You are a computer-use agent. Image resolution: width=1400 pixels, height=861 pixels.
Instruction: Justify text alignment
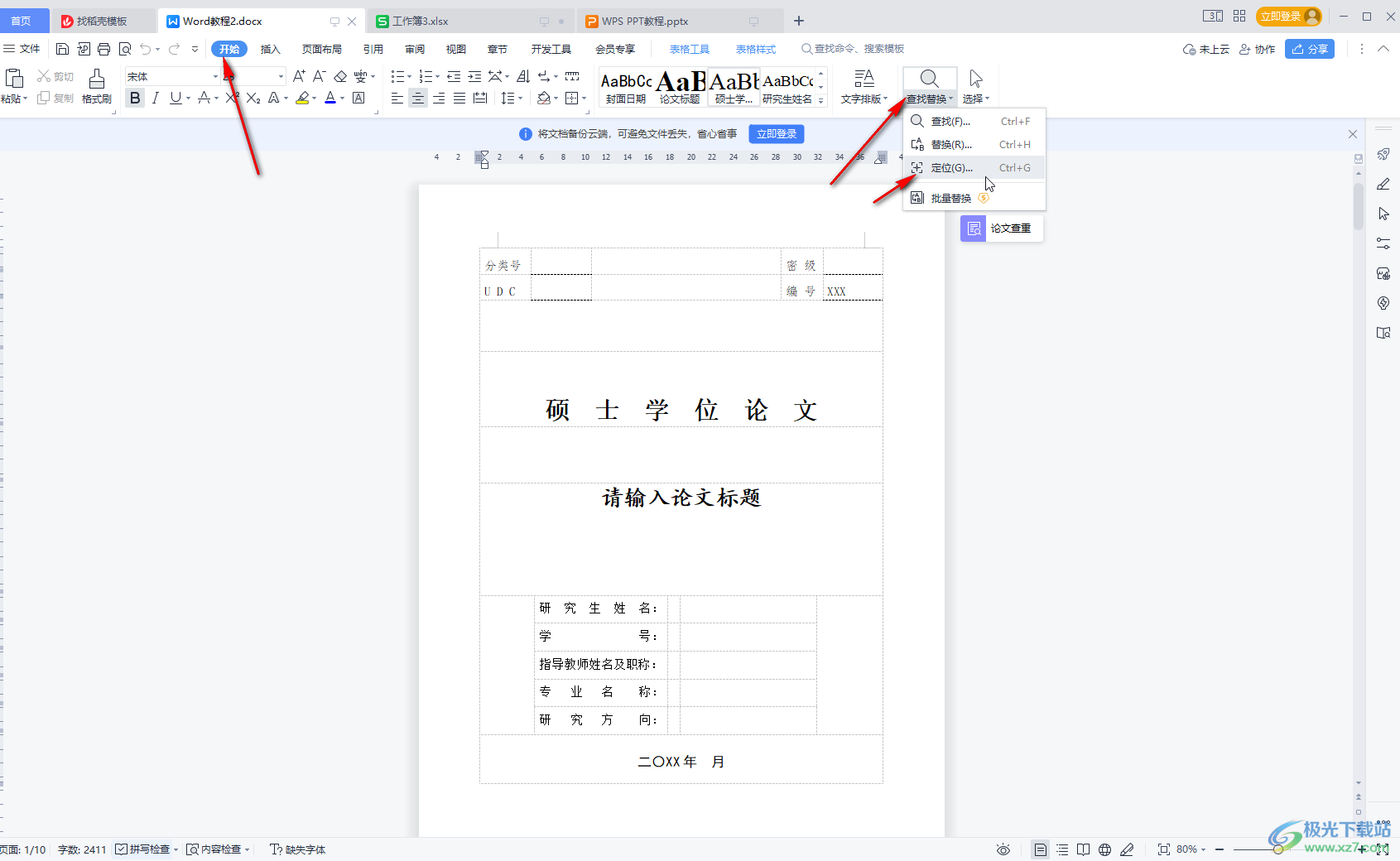[459, 99]
